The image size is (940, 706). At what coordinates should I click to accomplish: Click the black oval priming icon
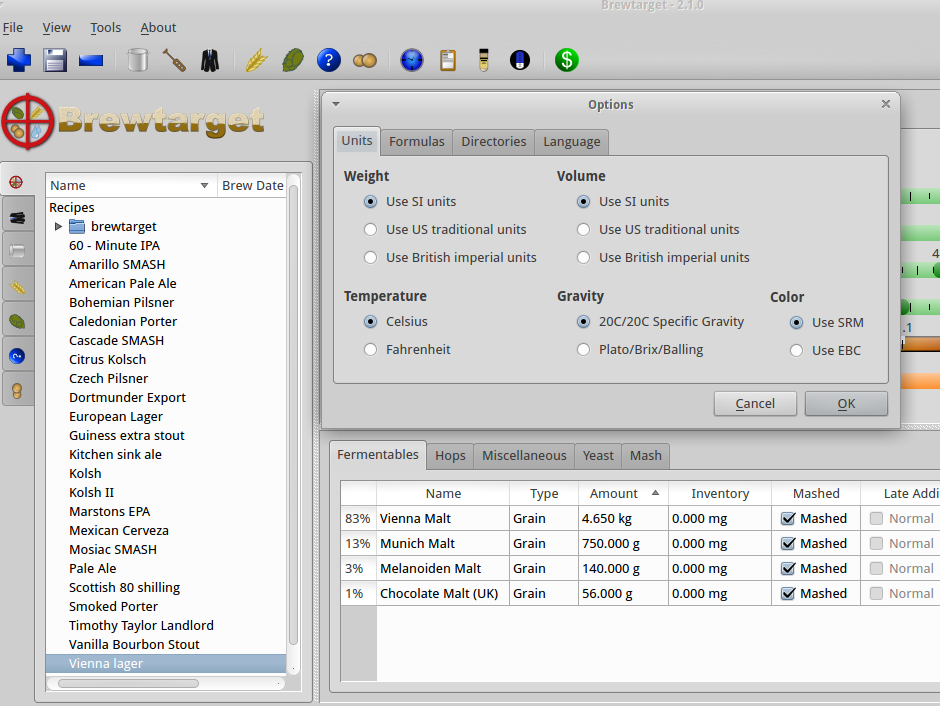point(520,60)
